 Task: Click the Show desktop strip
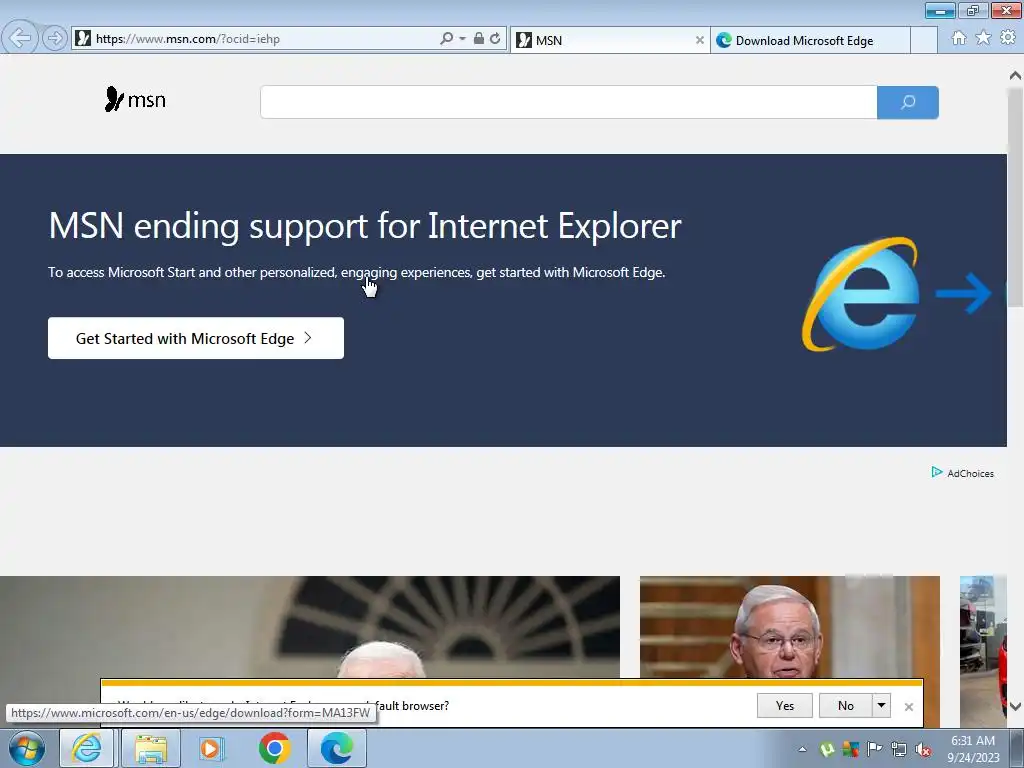[x=1016, y=748]
